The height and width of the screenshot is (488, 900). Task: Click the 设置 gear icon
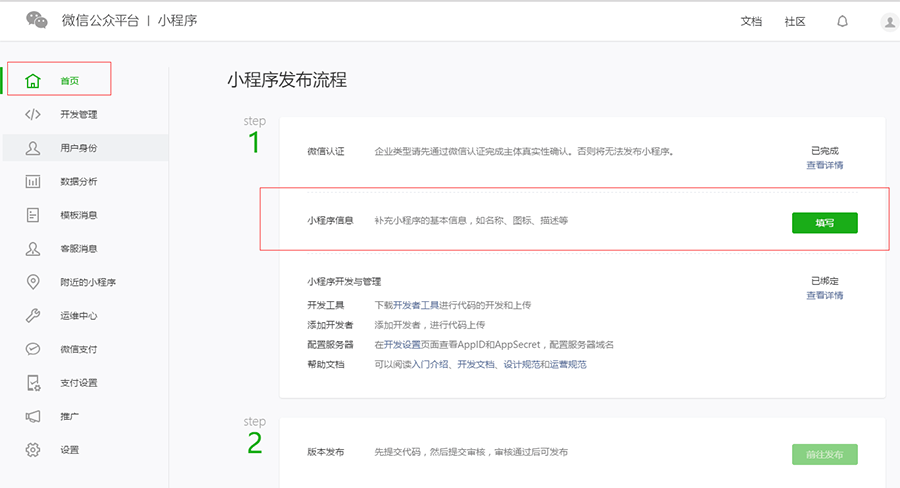(33, 450)
